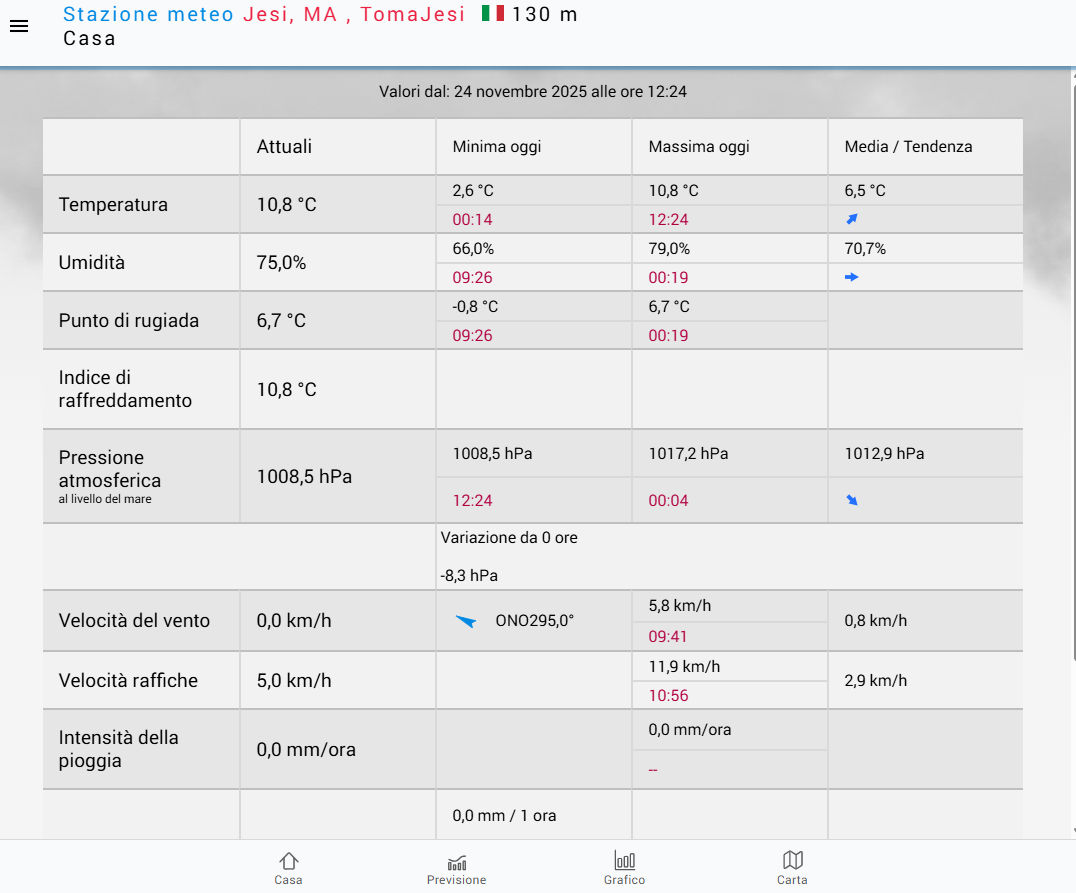The height and width of the screenshot is (893, 1076).
Task: Click the pressure falling trend arrow
Action: (x=852, y=500)
